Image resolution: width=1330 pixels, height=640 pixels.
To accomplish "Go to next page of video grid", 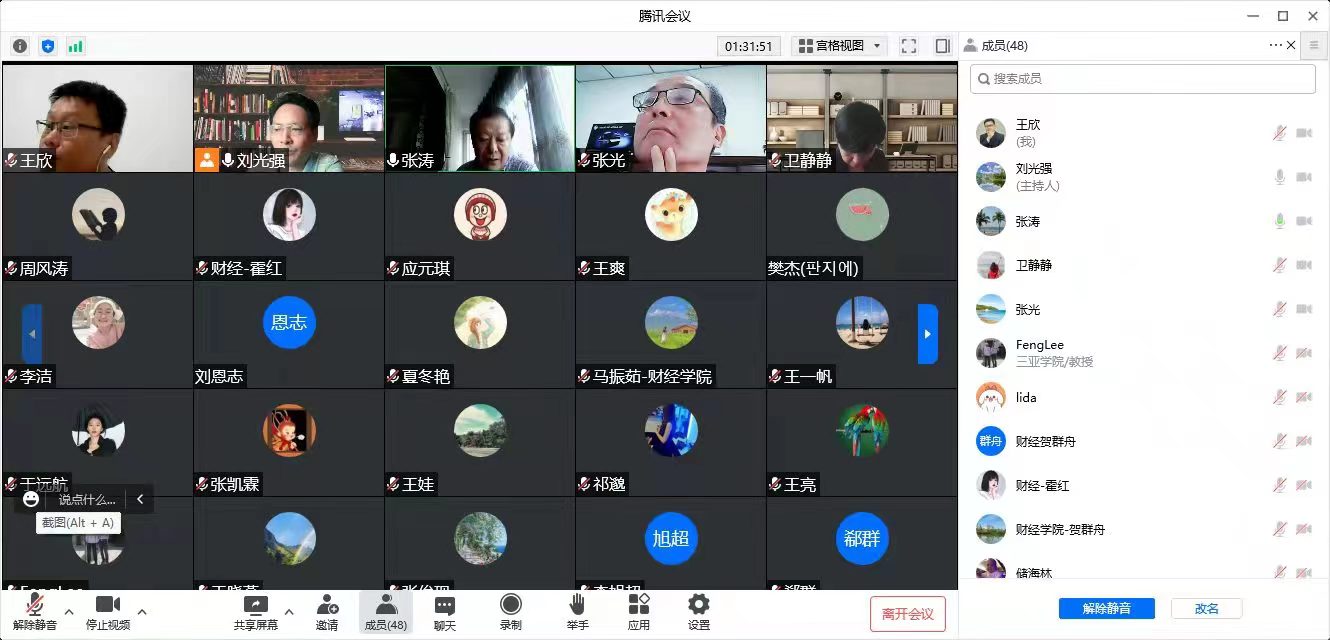I will click(x=927, y=334).
